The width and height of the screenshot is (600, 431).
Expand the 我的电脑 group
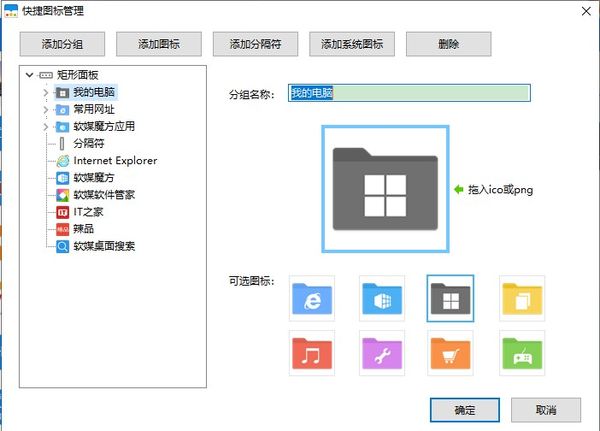(x=46, y=92)
